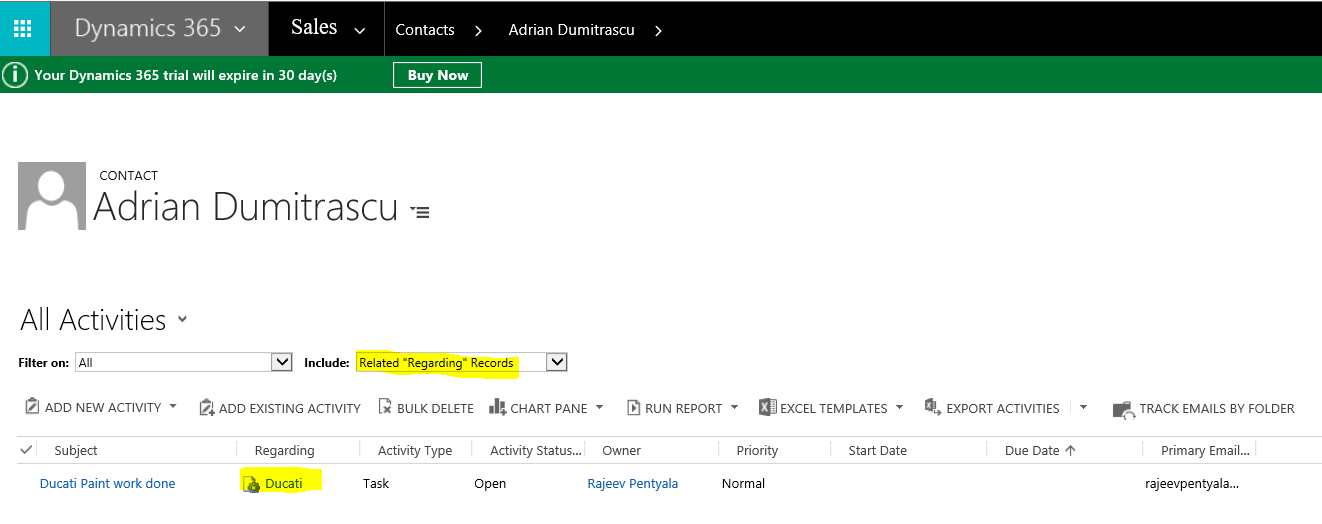1322x524 pixels.
Task: Open the app launcher waffle icon
Action: coord(23,28)
